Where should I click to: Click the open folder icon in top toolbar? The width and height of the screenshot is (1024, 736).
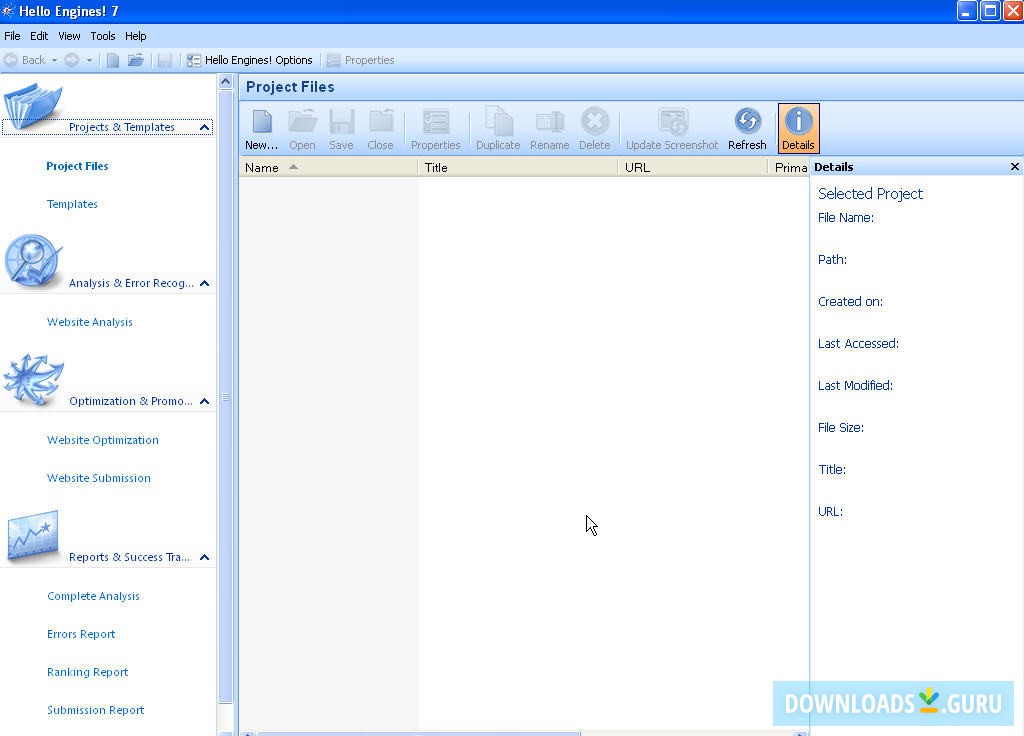click(136, 60)
